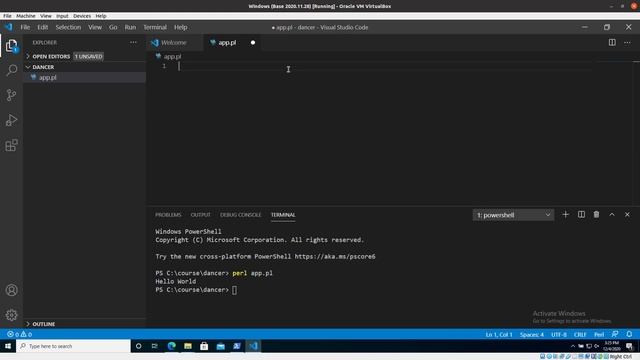Show hidden system tray icons
This screenshot has width=640, height=360.
point(573,346)
